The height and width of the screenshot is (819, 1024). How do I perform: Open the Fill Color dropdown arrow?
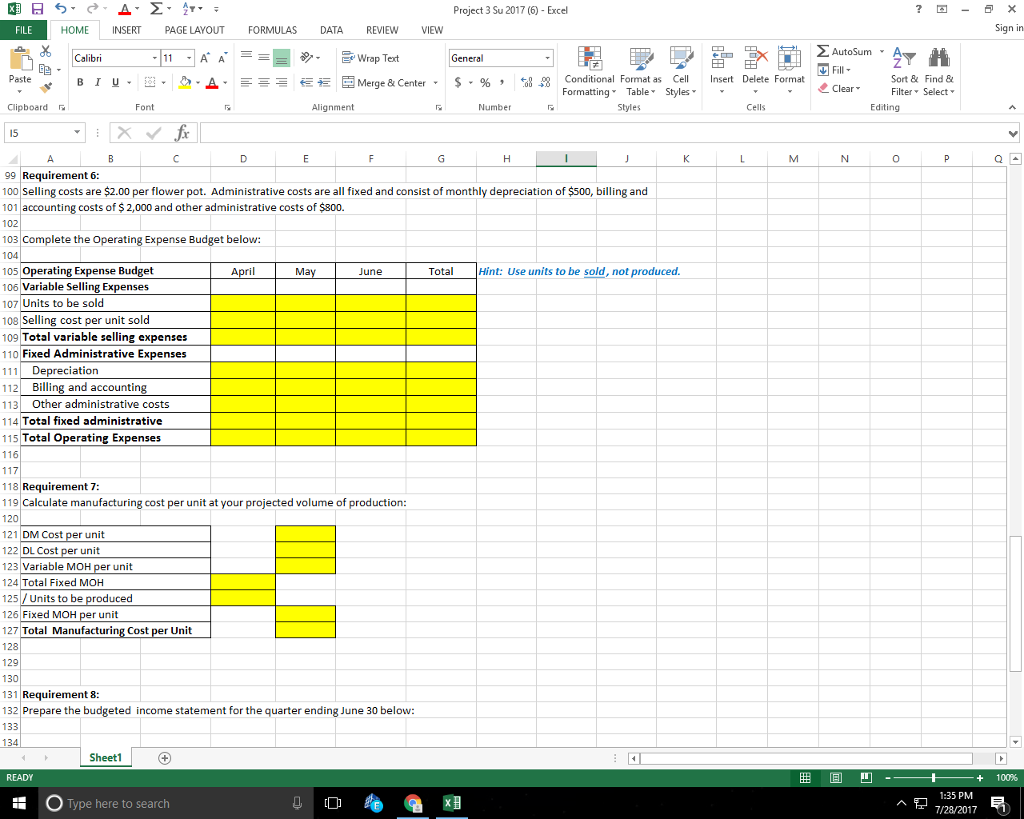(x=200, y=80)
